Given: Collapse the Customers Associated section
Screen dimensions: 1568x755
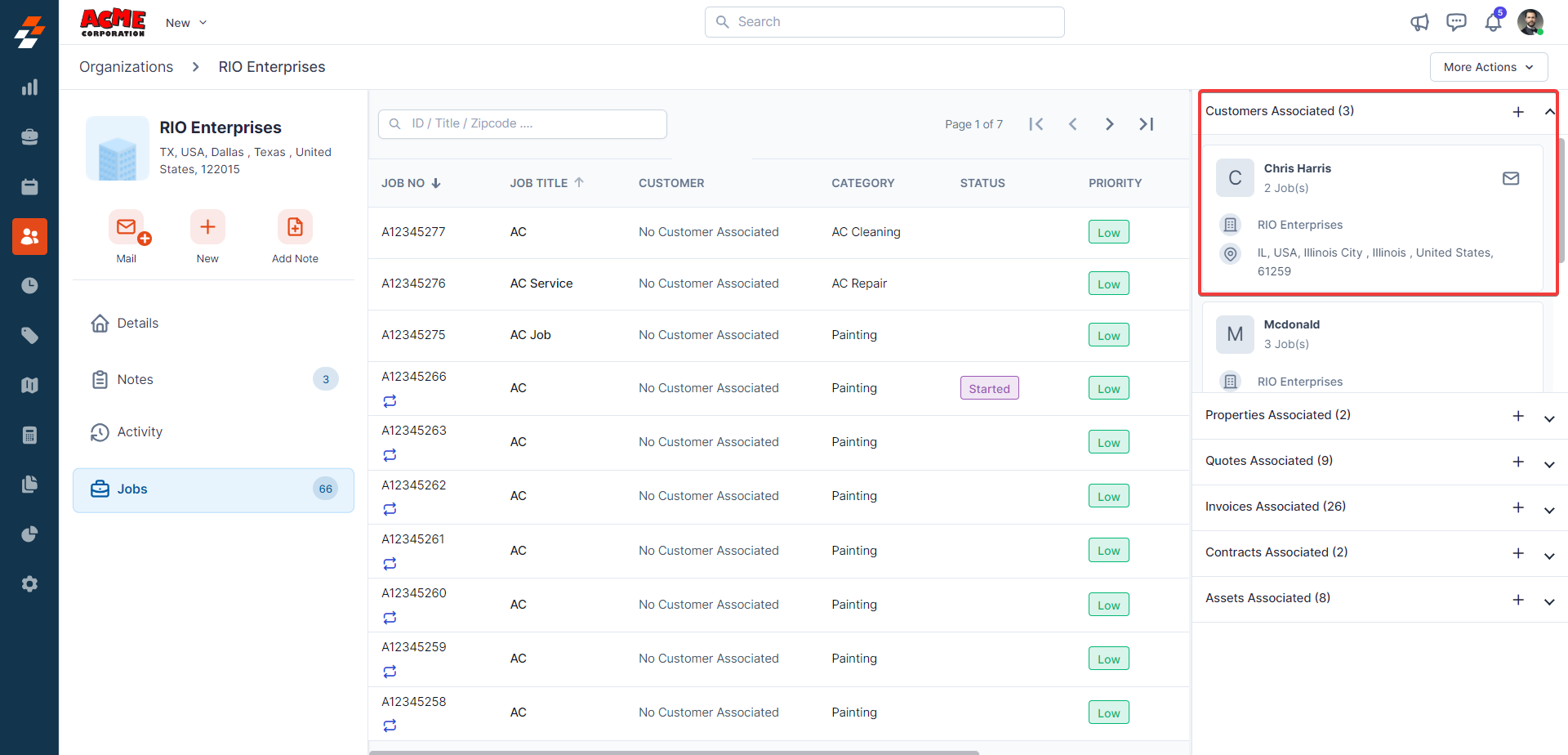Looking at the screenshot, I should pos(1548,112).
